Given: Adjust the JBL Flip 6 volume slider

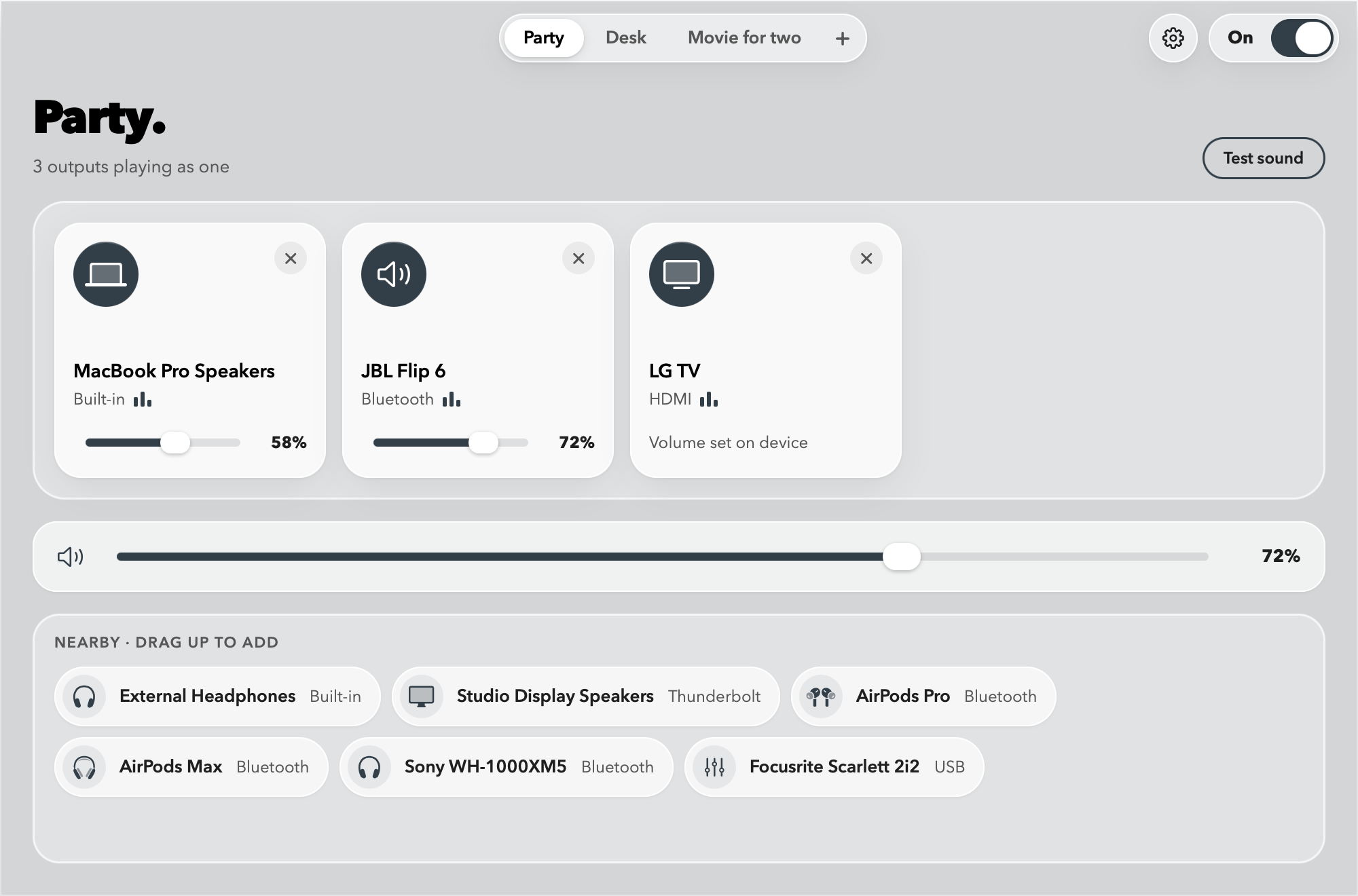Looking at the screenshot, I should (451, 443).
